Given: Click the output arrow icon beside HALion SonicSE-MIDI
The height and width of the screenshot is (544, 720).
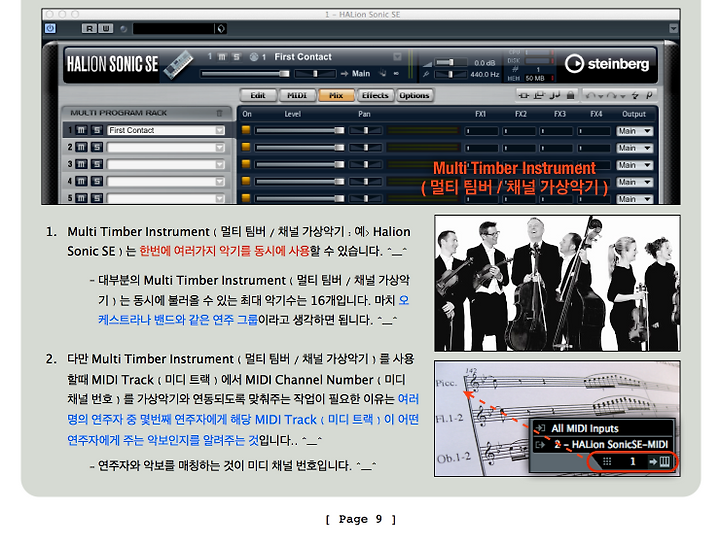Looking at the screenshot, I should tap(540, 444).
